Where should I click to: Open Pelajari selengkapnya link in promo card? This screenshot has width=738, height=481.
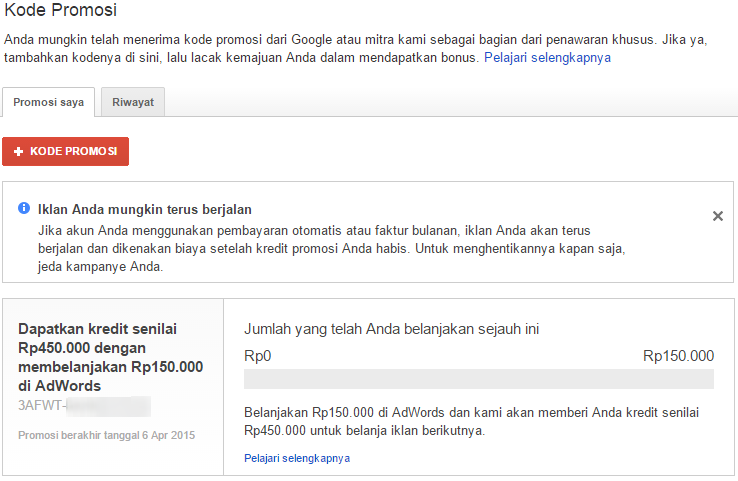tap(297, 458)
